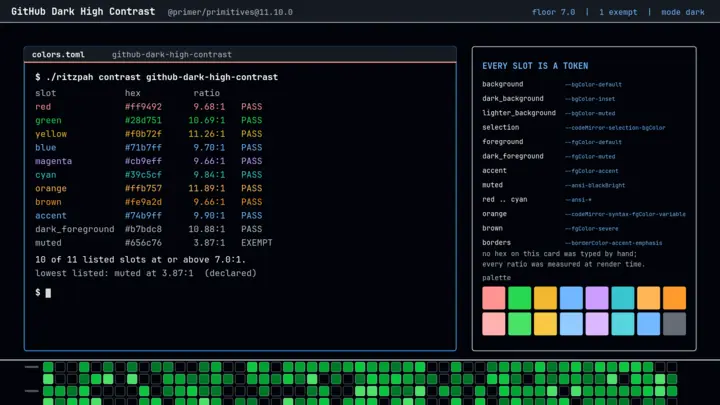This screenshot has width=720, height=405.
Task: Pick the grey palette swatch
Action: (674, 324)
